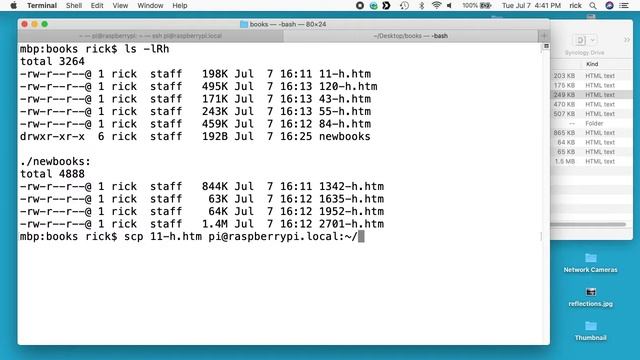Click the ./newbooks: heading in Terminal
640x360 pixels.
(x=55, y=161)
